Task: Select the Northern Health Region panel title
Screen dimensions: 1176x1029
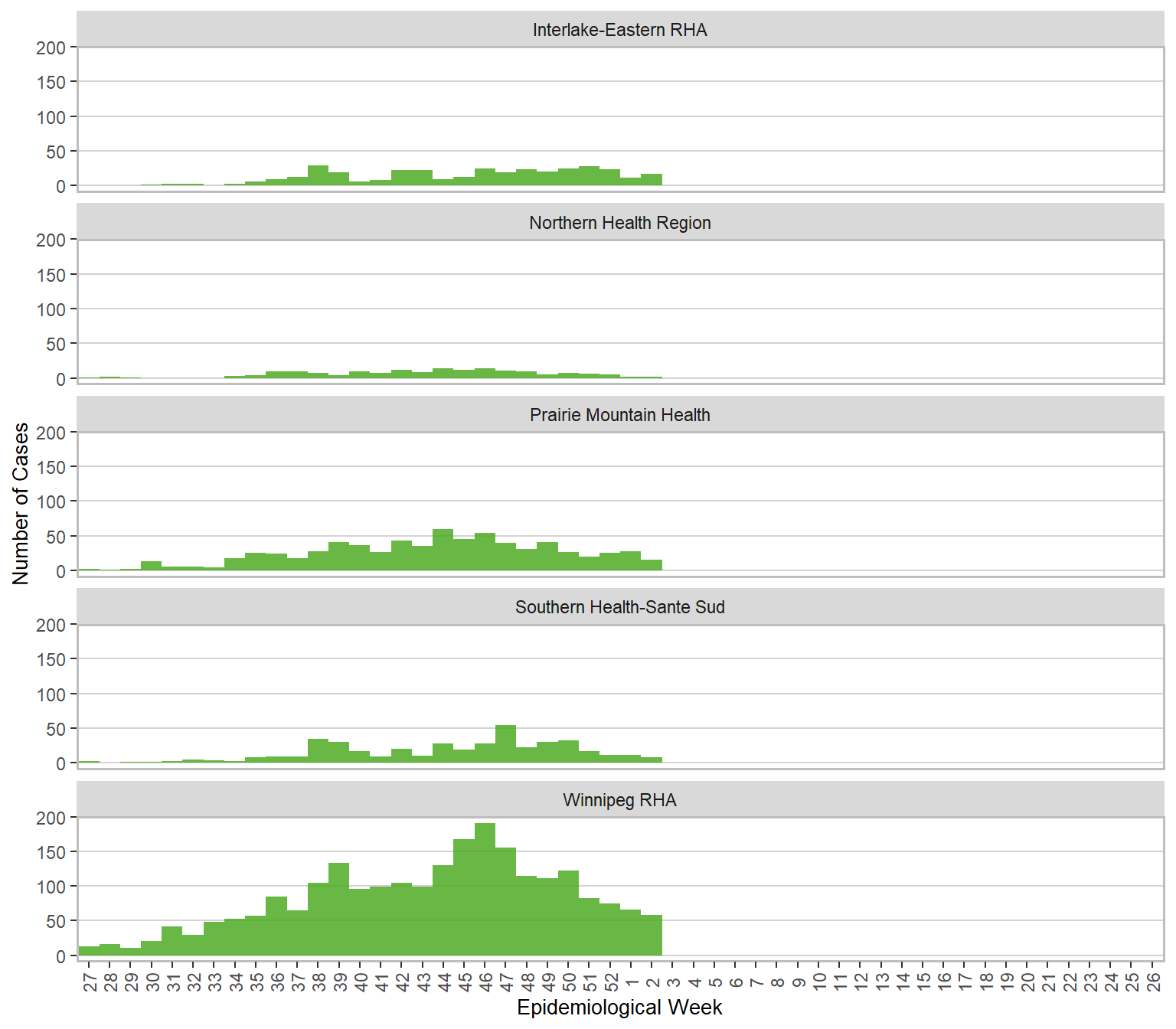Action: [619, 223]
